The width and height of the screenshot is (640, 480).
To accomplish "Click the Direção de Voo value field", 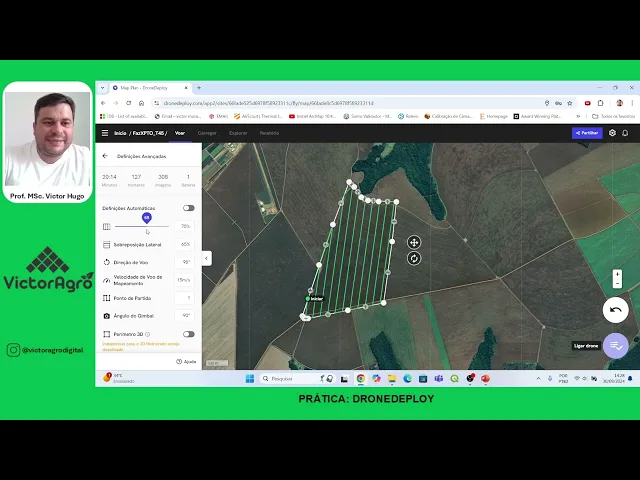I will pyautogui.click(x=184, y=262).
